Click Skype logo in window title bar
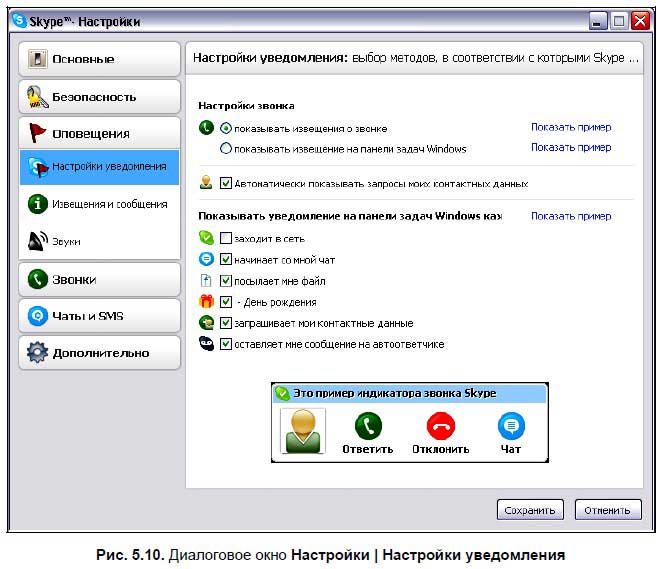Viewport: 663px width, 569px height. [19, 20]
